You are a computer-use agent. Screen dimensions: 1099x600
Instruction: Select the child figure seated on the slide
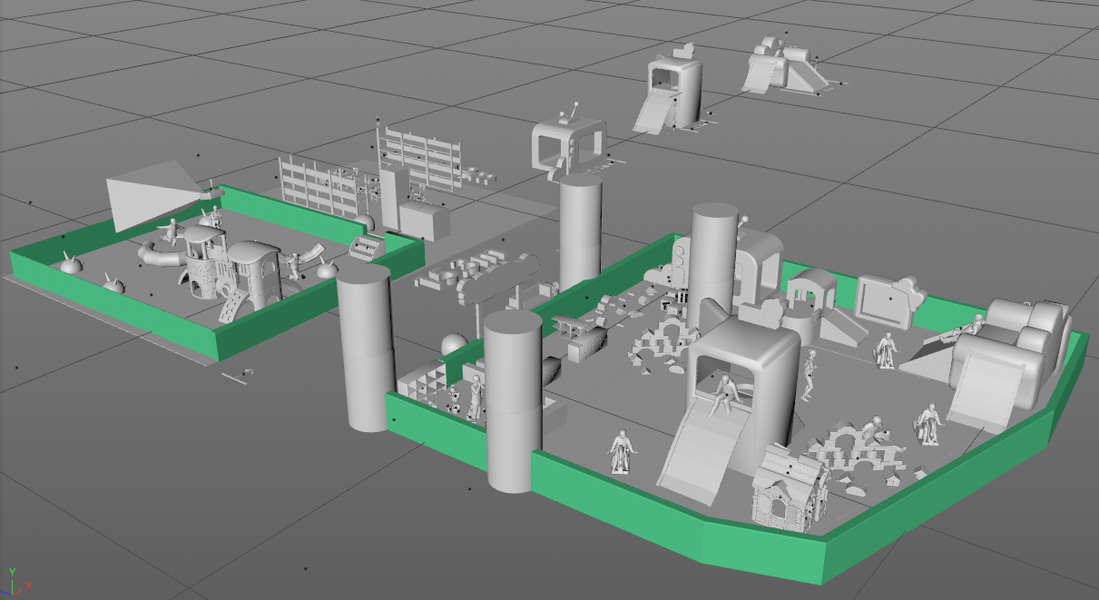tap(727, 395)
